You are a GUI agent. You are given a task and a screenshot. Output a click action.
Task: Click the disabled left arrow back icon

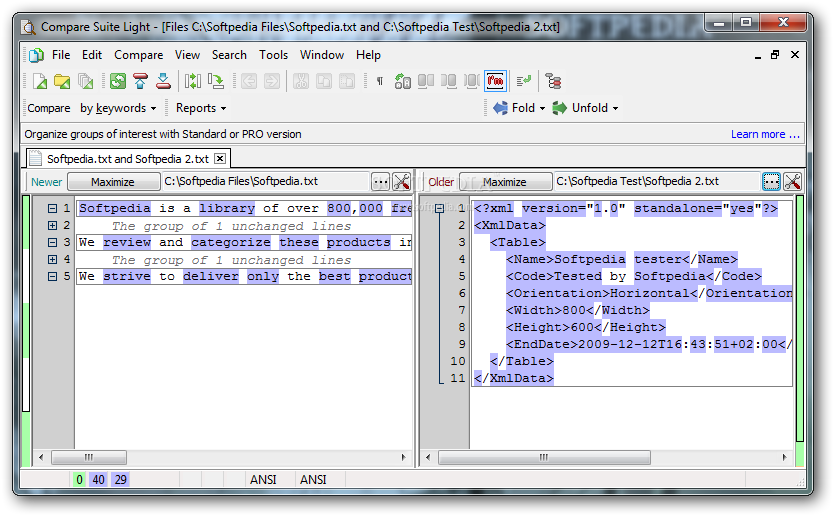[x=248, y=81]
